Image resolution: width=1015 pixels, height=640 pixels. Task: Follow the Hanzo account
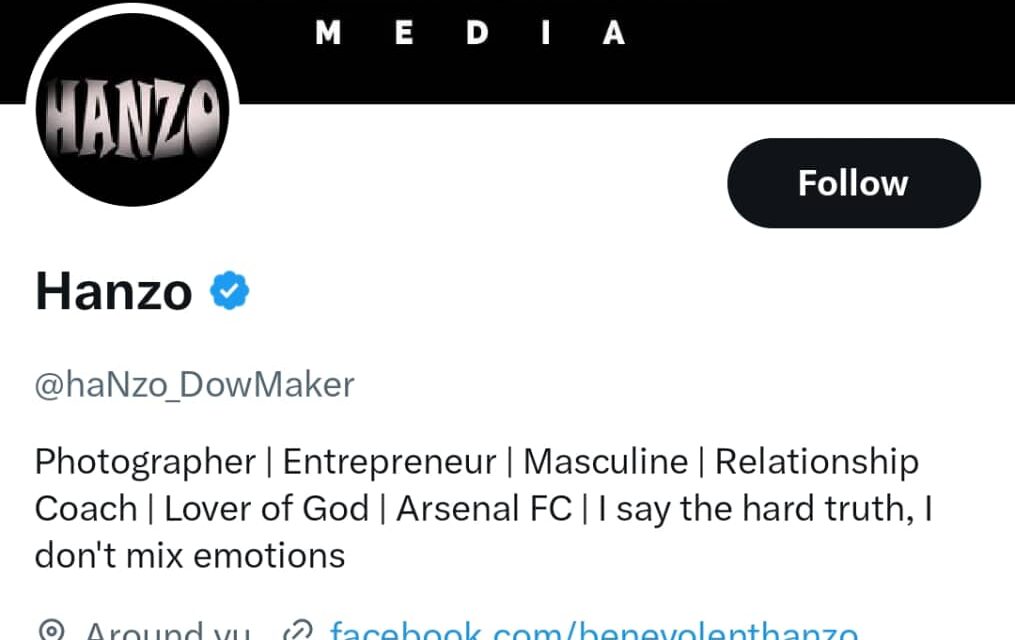[853, 182]
